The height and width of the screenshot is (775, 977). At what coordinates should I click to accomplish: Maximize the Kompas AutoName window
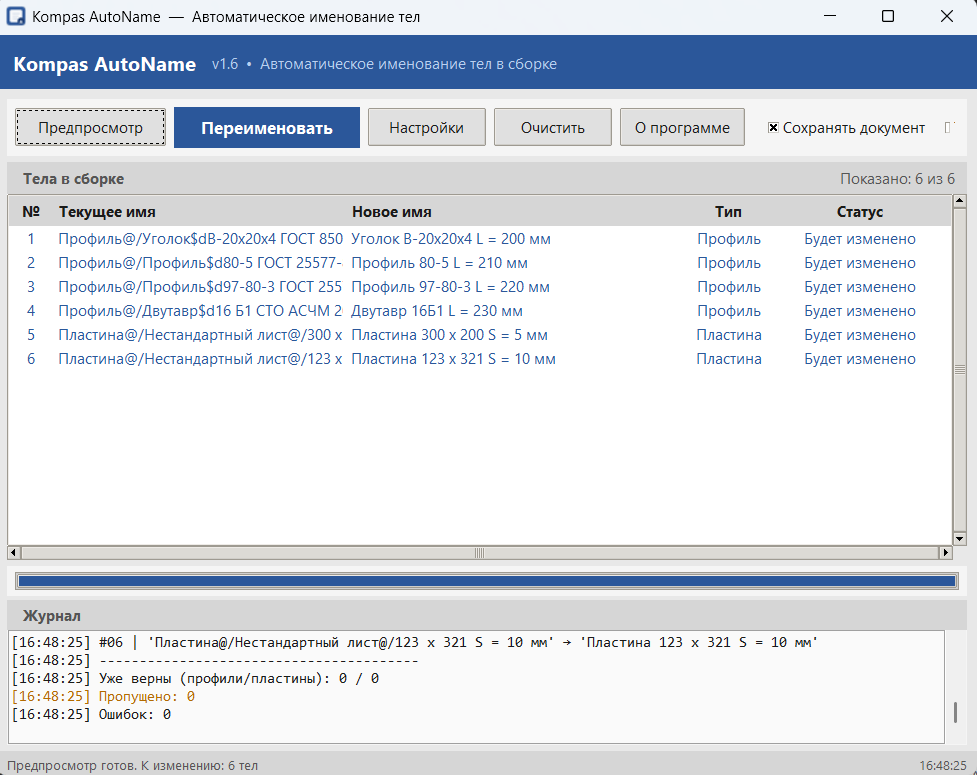coord(888,16)
